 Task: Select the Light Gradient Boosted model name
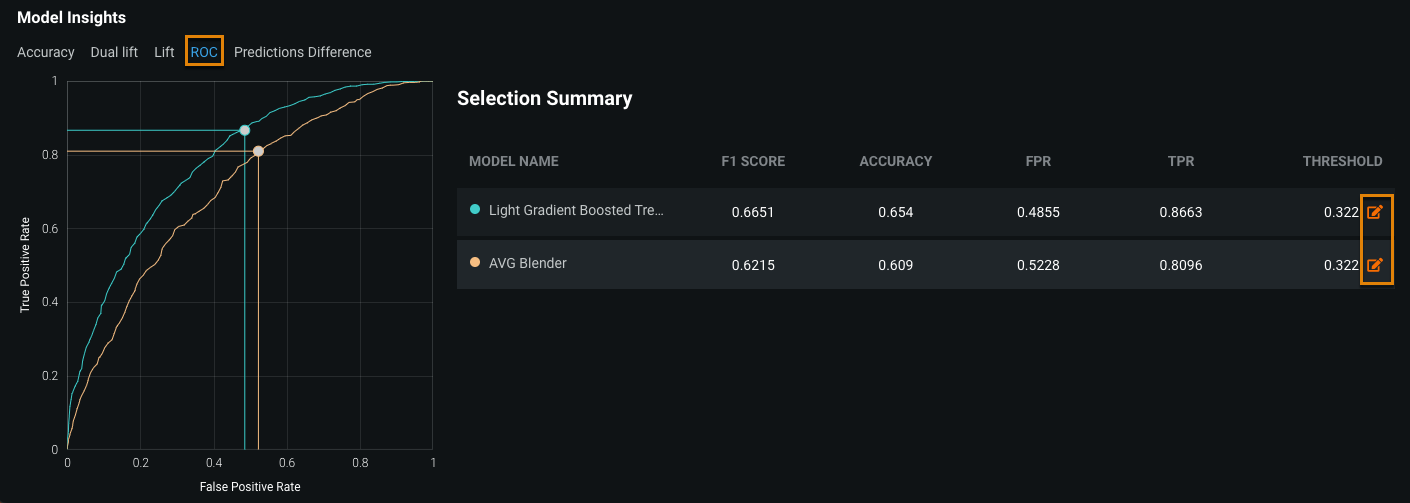point(576,211)
